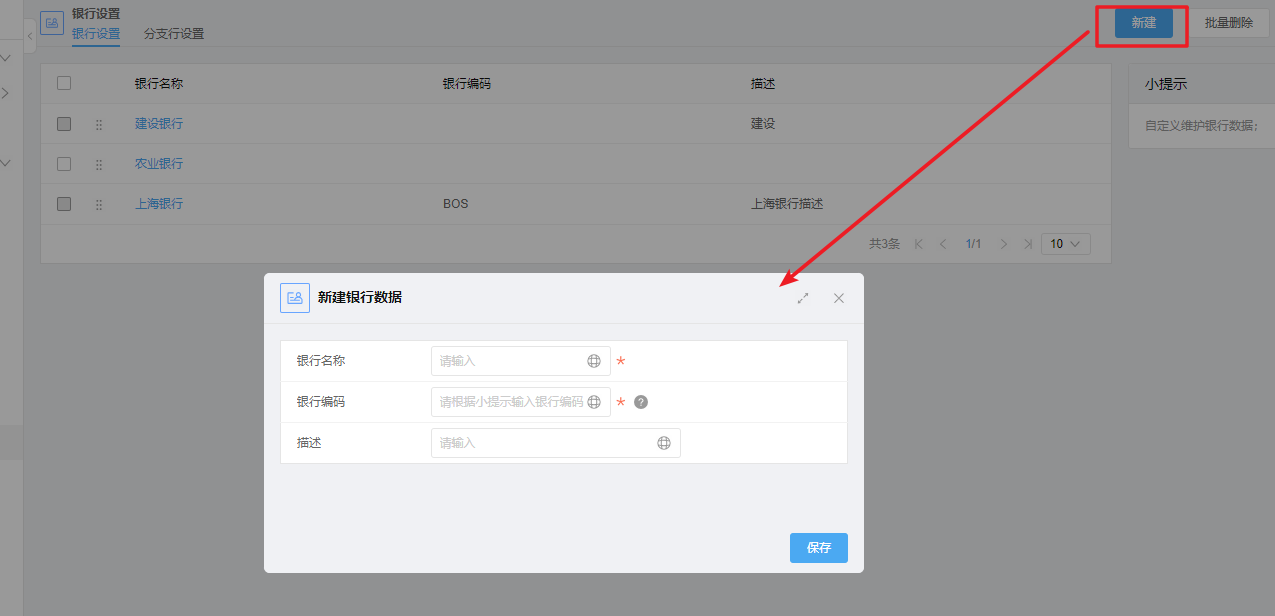
Task: Click the 银行名称 input field
Action: pyautogui.click(x=521, y=361)
